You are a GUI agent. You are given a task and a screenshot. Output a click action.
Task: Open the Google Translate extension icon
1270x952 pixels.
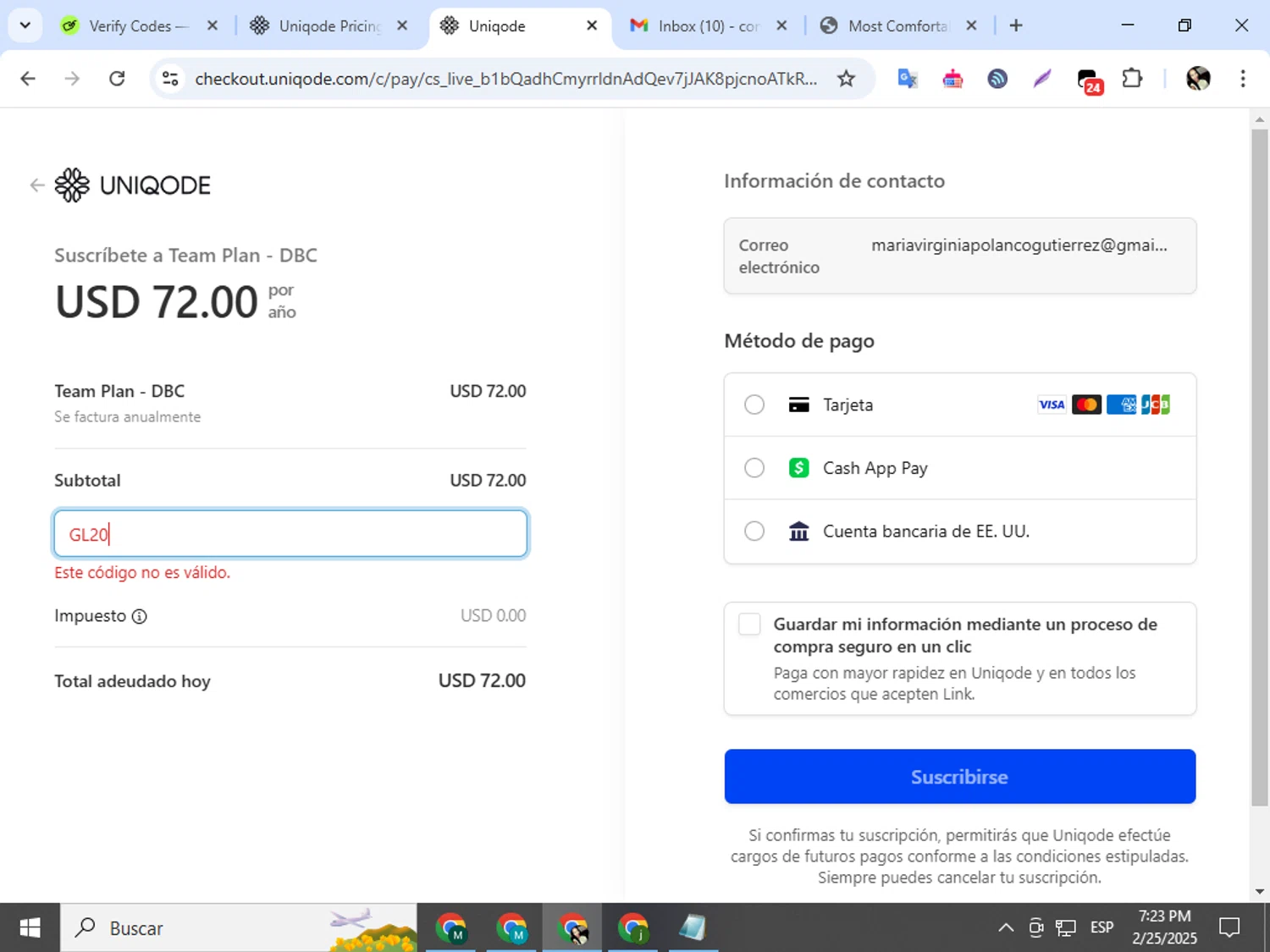[908, 79]
